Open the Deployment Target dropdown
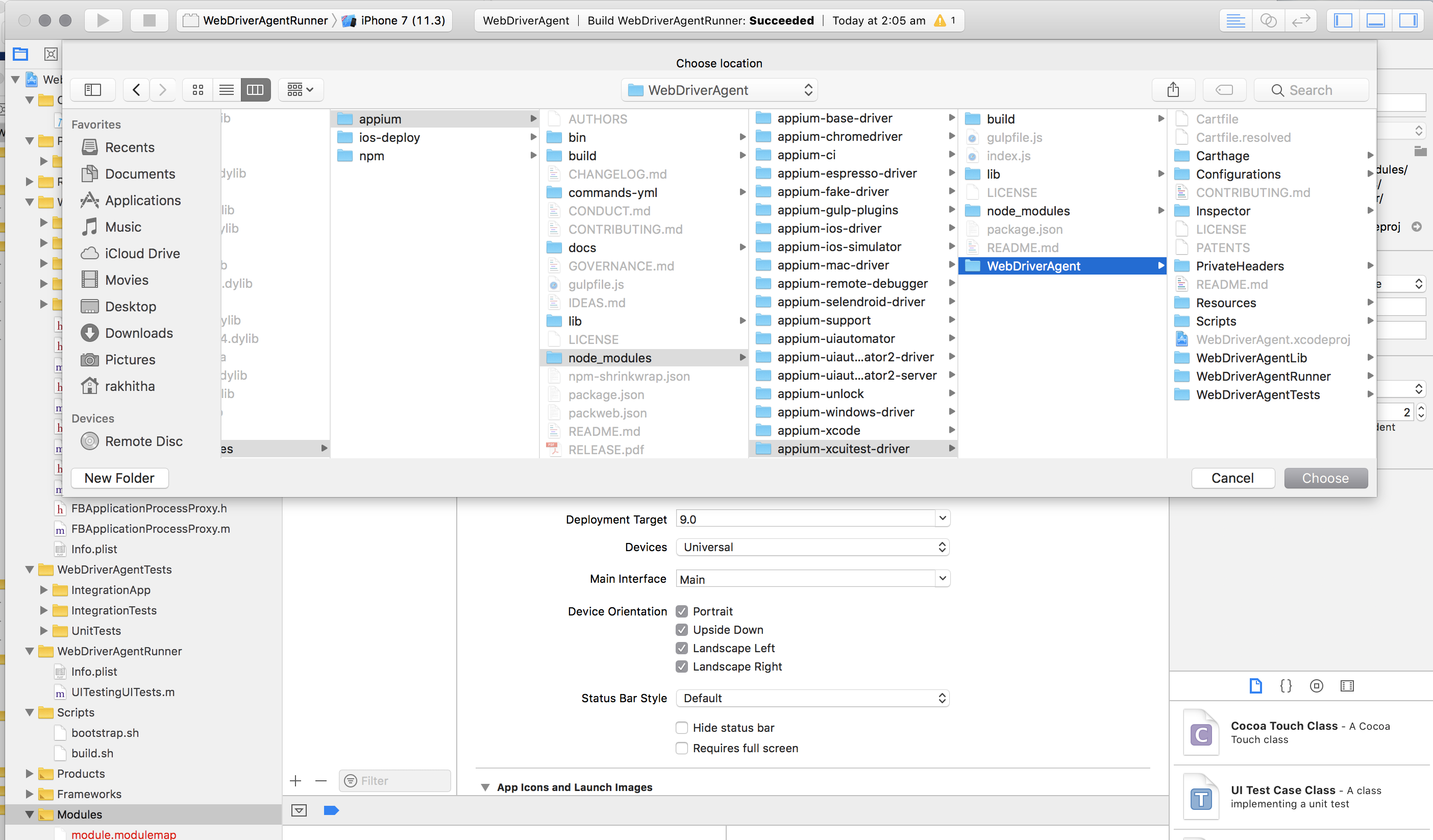The height and width of the screenshot is (840, 1433). (x=942, y=518)
